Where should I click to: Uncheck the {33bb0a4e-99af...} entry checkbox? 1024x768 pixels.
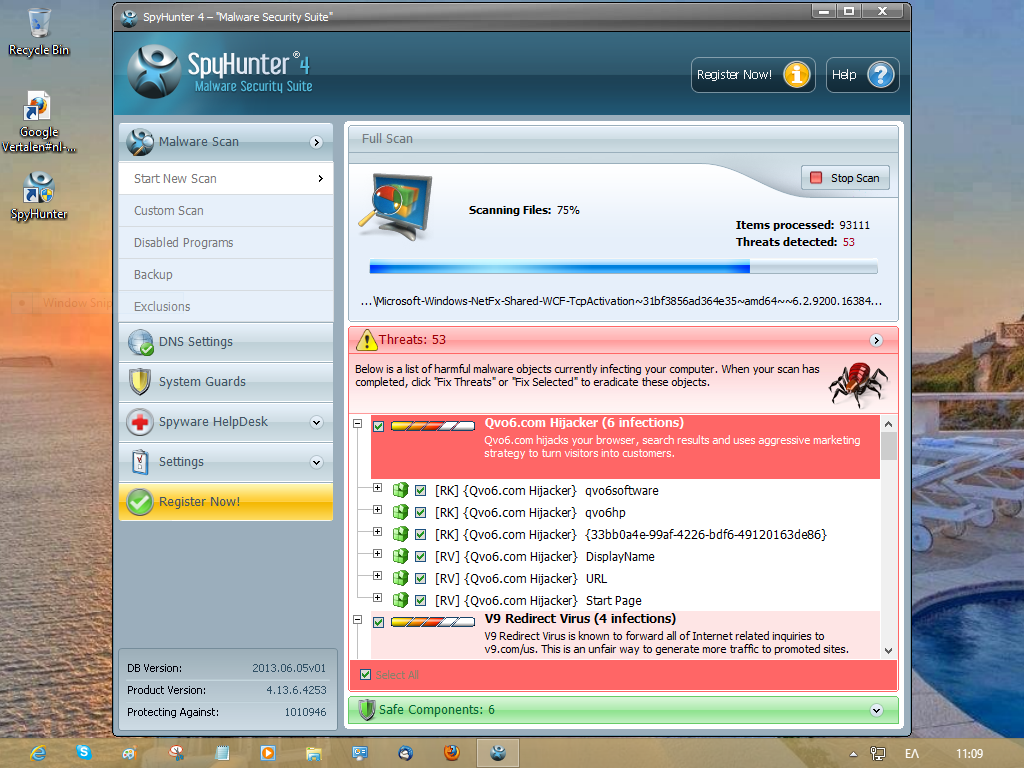421,534
